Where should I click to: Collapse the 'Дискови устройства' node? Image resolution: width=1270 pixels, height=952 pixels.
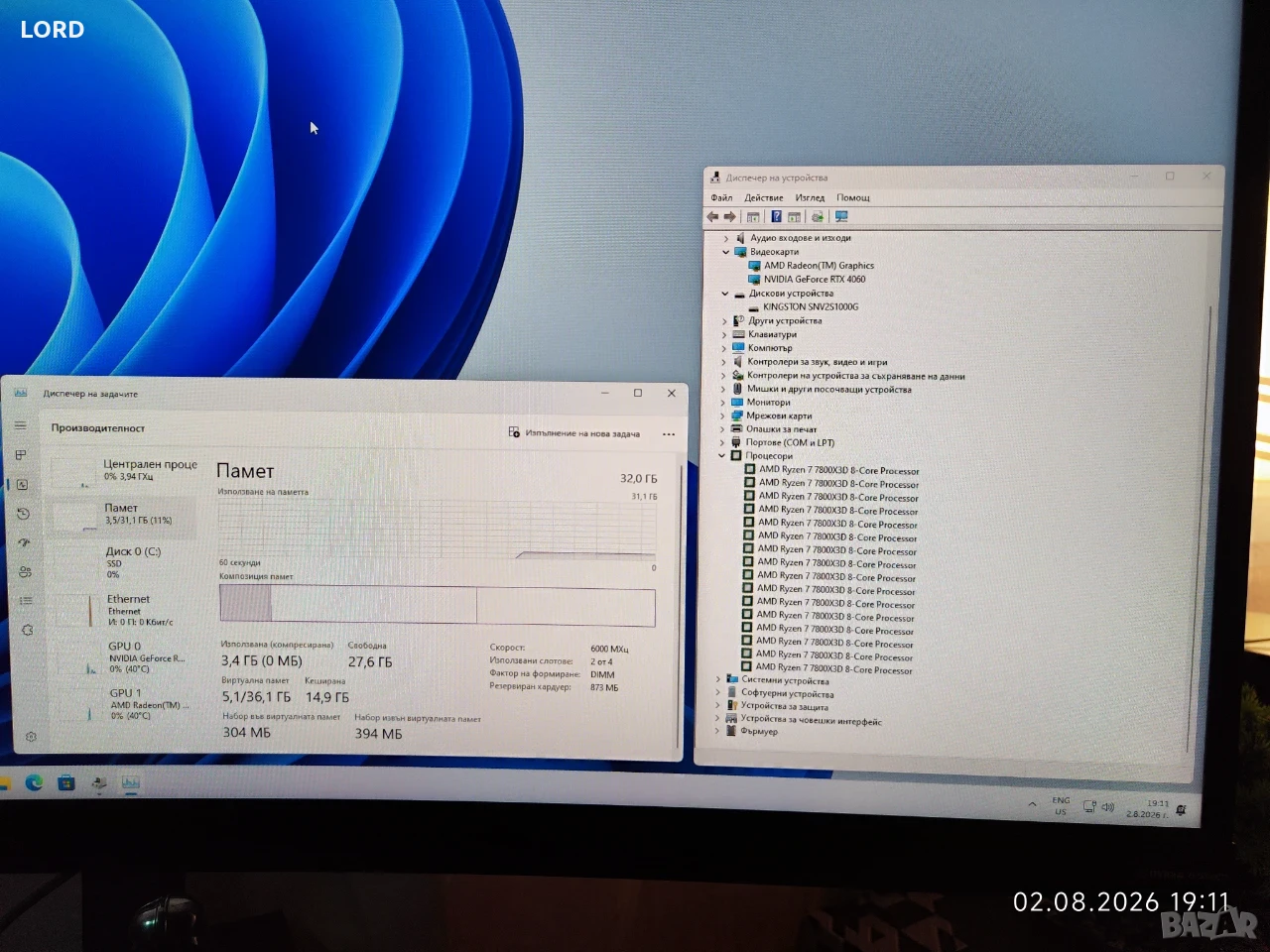pyautogui.click(x=725, y=294)
